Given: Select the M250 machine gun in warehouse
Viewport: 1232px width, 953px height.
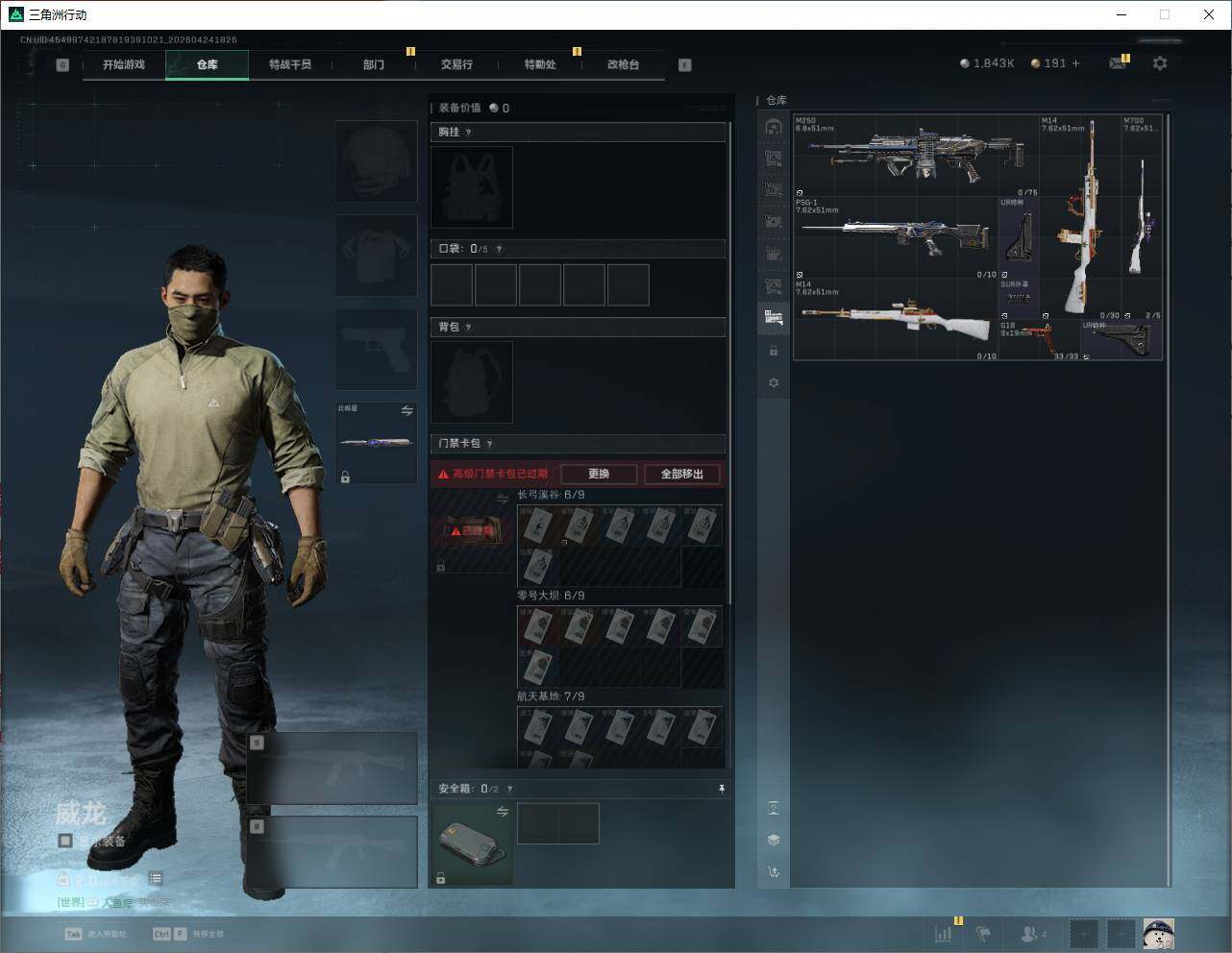Looking at the screenshot, I should click(913, 154).
